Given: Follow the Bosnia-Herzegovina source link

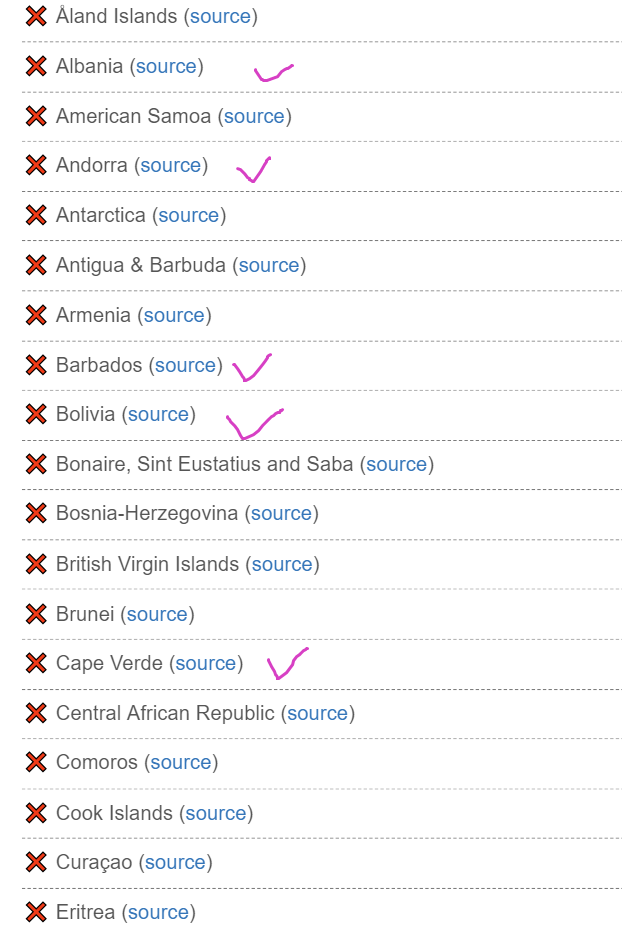Looking at the screenshot, I should (281, 513).
